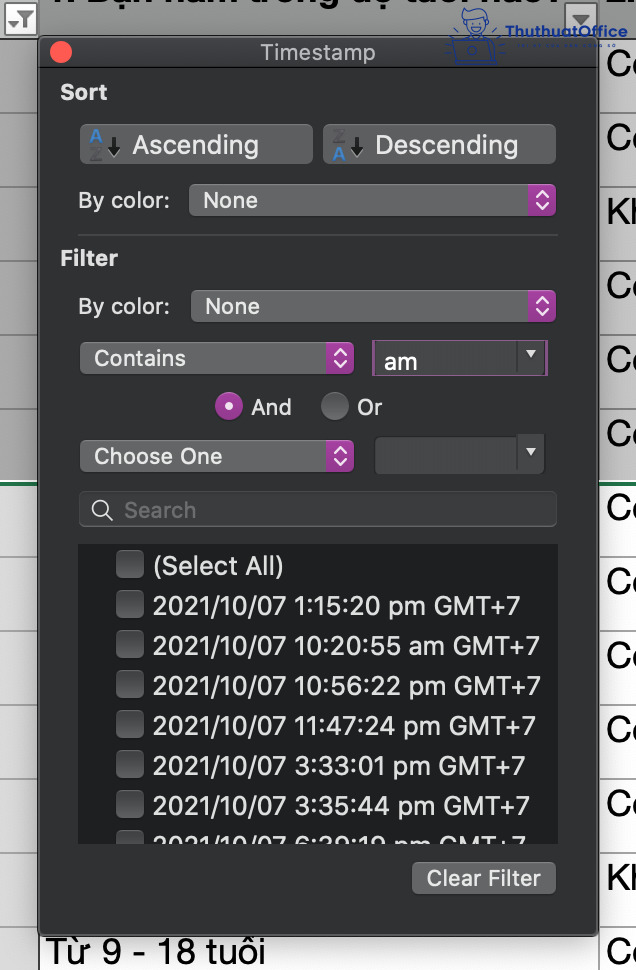This screenshot has width=636, height=970.
Task: Sort the column Descending
Action: [x=438, y=145]
